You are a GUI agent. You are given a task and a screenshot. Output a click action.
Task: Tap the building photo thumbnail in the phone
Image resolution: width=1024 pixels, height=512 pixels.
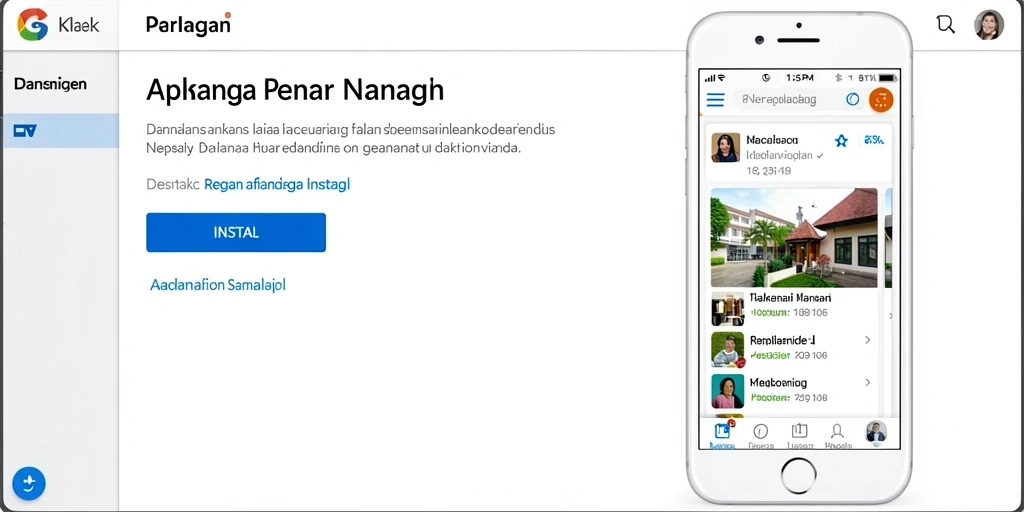793,238
